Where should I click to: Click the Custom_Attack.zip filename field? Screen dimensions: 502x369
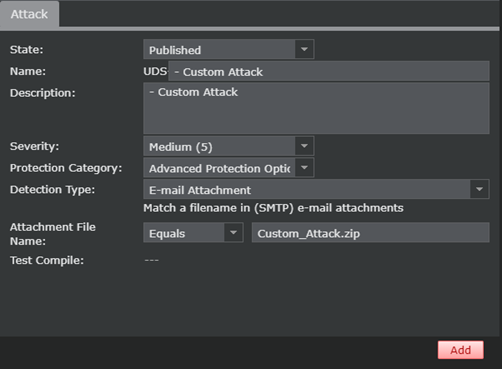371,233
